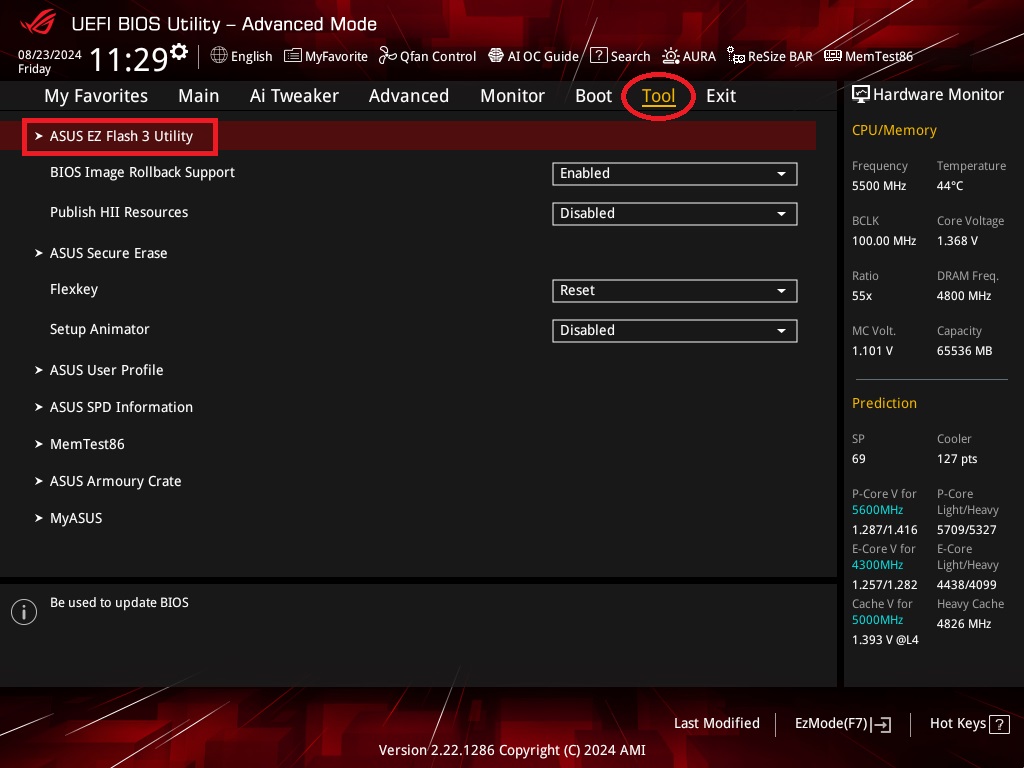Click the globe language icon
1024x768 pixels.
(x=219, y=56)
